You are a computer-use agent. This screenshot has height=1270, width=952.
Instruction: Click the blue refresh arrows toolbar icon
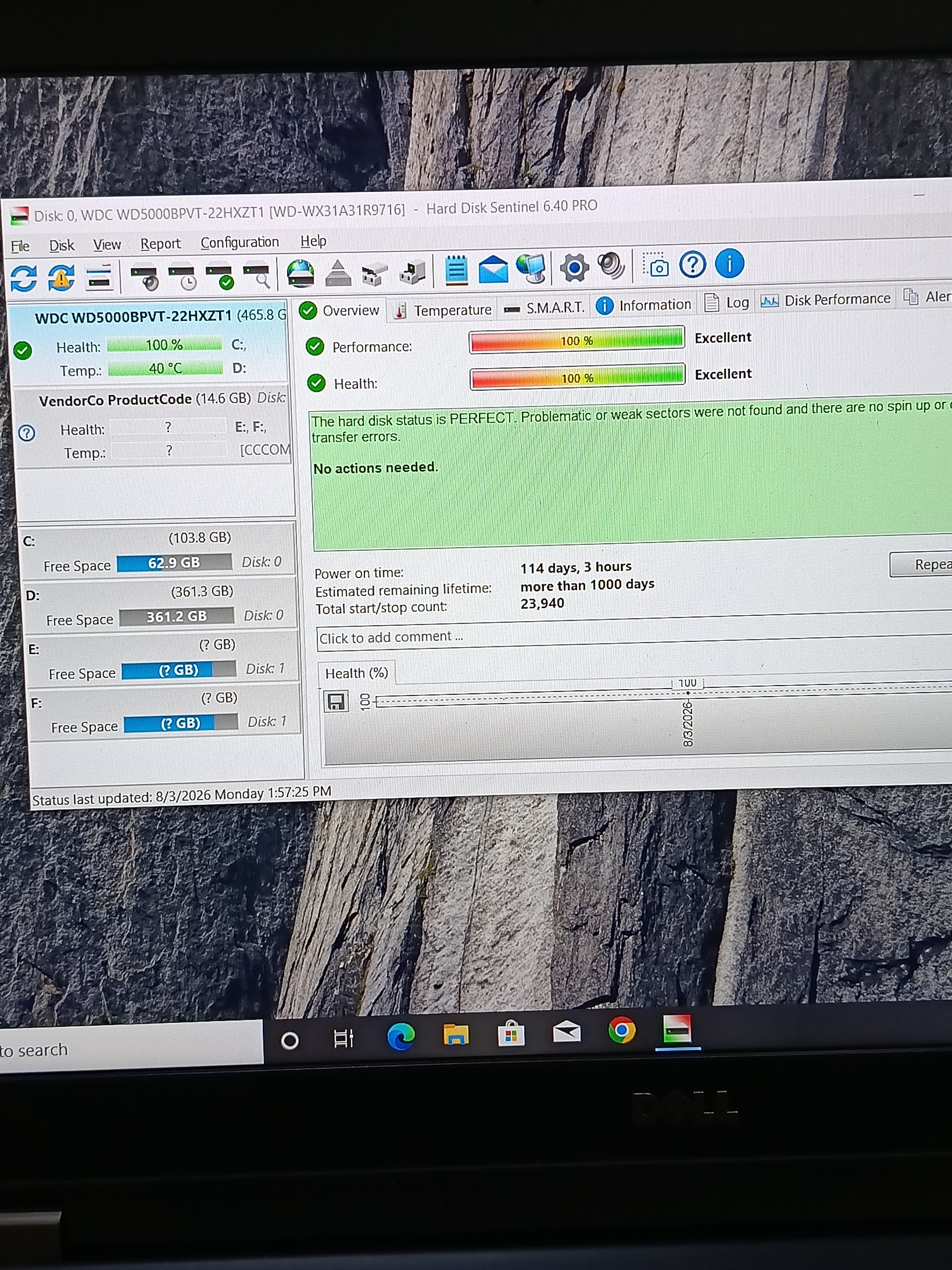23,278
